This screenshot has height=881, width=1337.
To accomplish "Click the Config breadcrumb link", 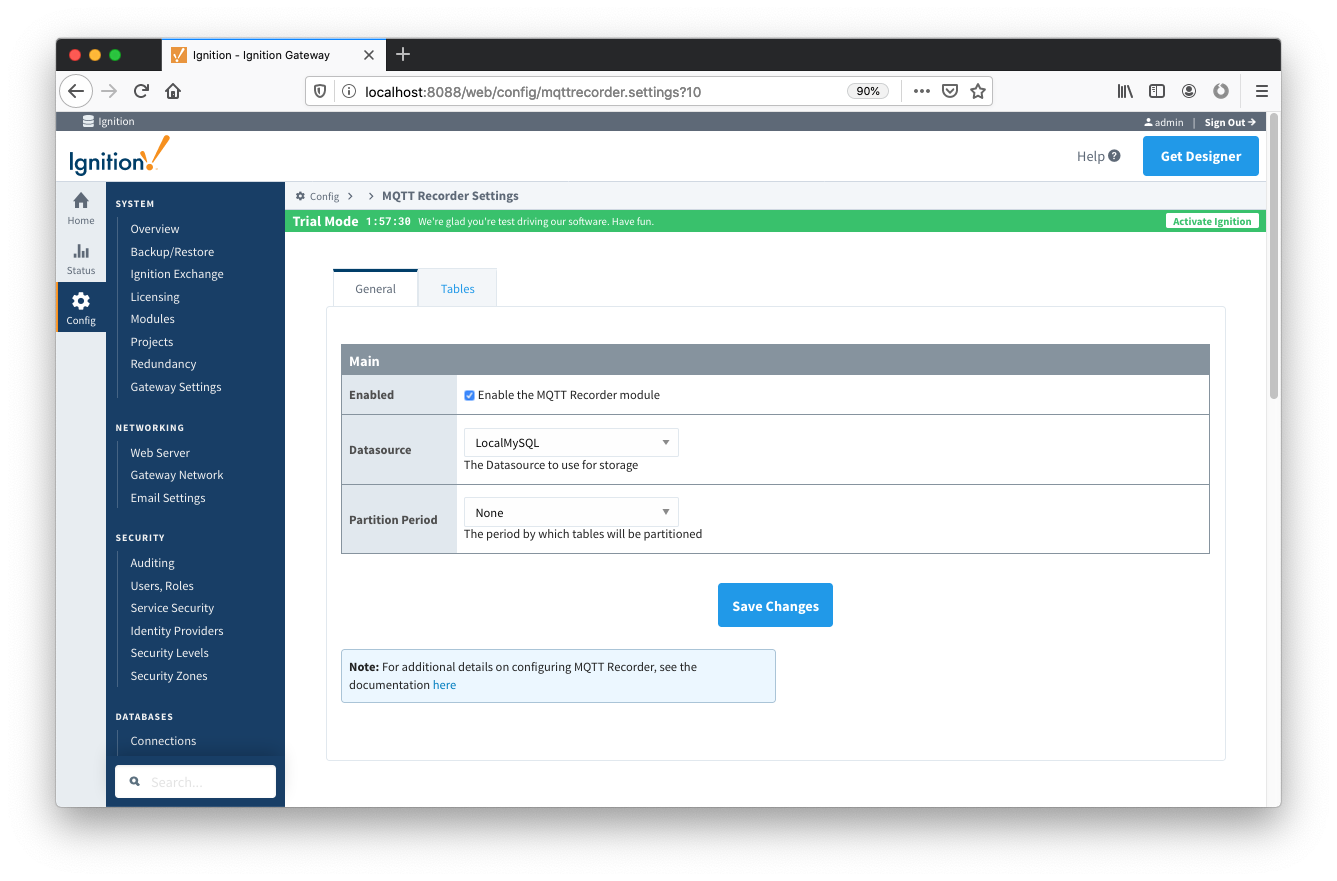I will click(324, 196).
